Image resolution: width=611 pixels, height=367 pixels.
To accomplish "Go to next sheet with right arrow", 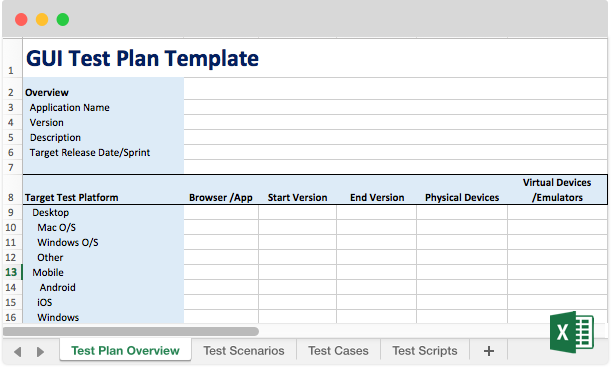I will coord(40,352).
